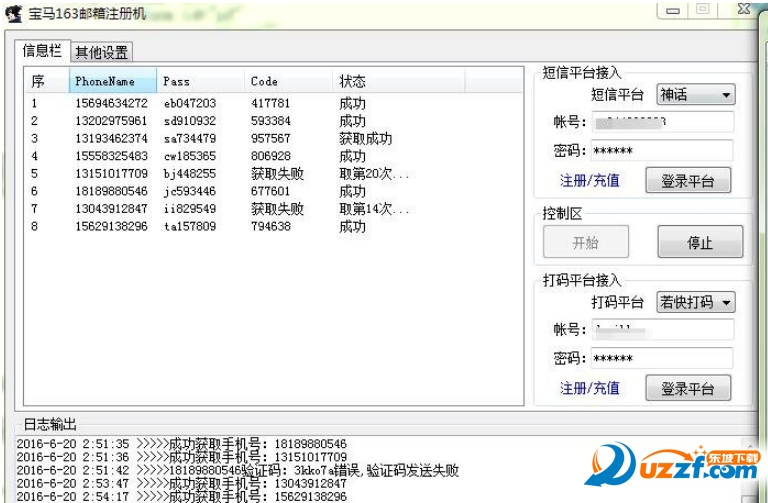Screen dimensions: 768x503
Task: Click 登录平台 under 短信平台接入
Action: pos(688,181)
